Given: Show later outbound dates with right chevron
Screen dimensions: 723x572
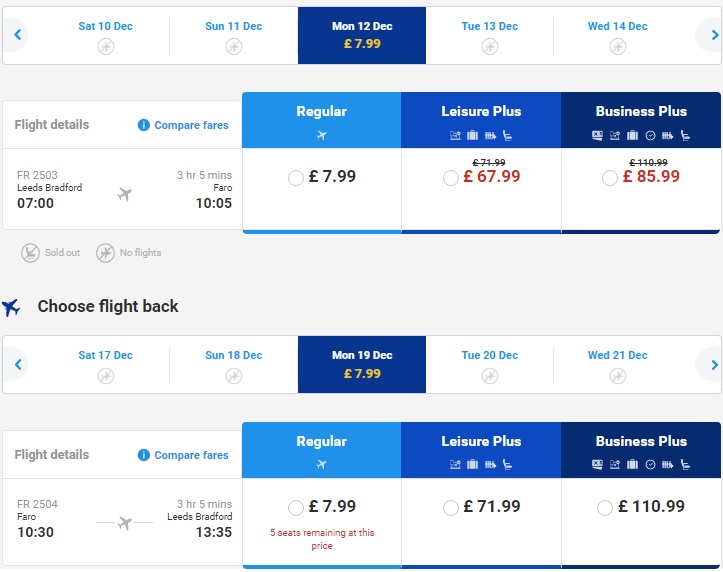Looking at the screenshot, I should (714, 35).
